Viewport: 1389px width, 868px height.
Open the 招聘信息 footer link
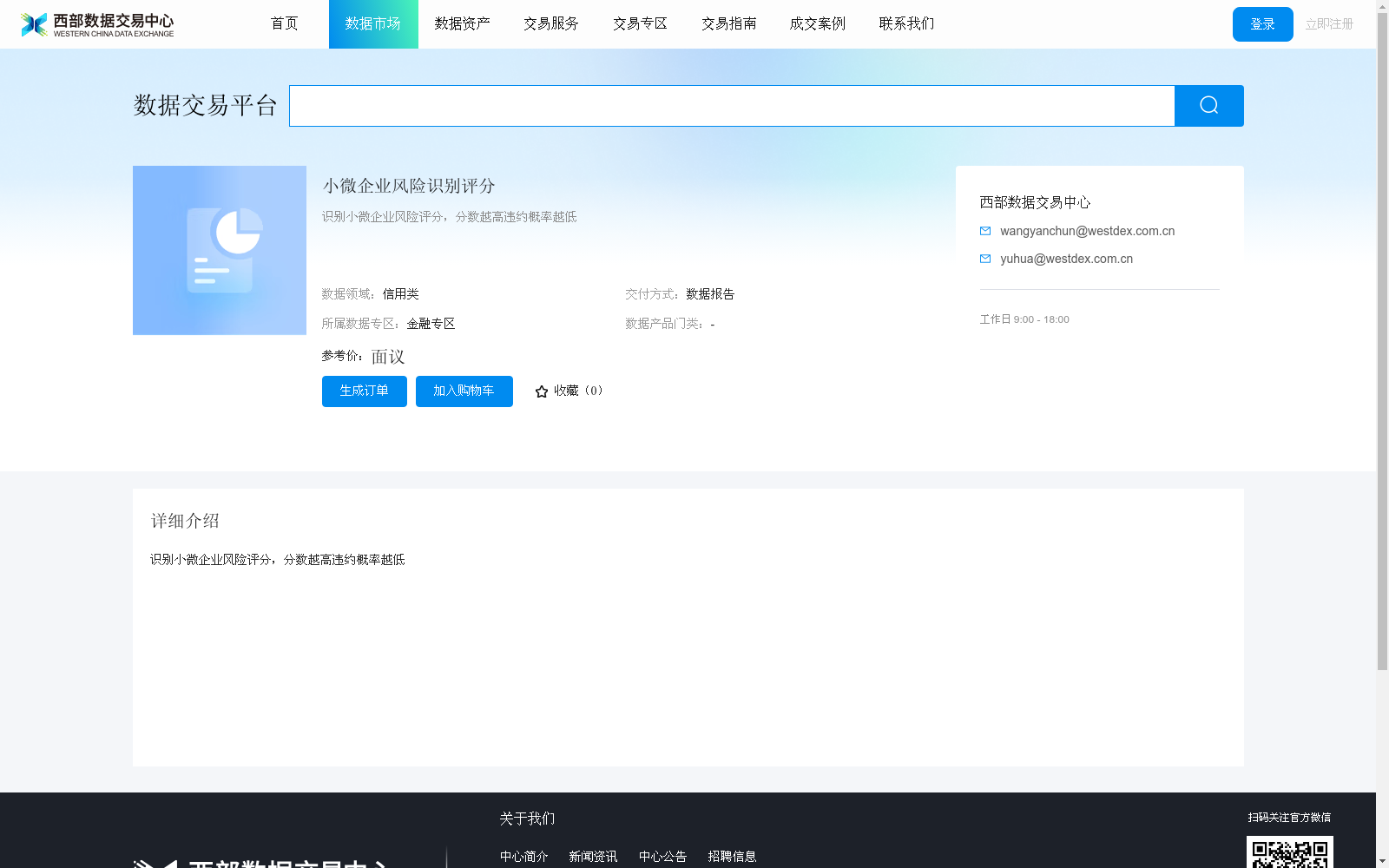[x=733, y=857]
